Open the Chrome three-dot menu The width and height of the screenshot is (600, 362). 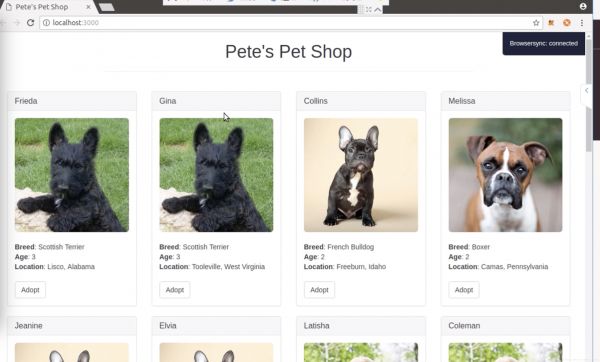click(x=582, y=23)
